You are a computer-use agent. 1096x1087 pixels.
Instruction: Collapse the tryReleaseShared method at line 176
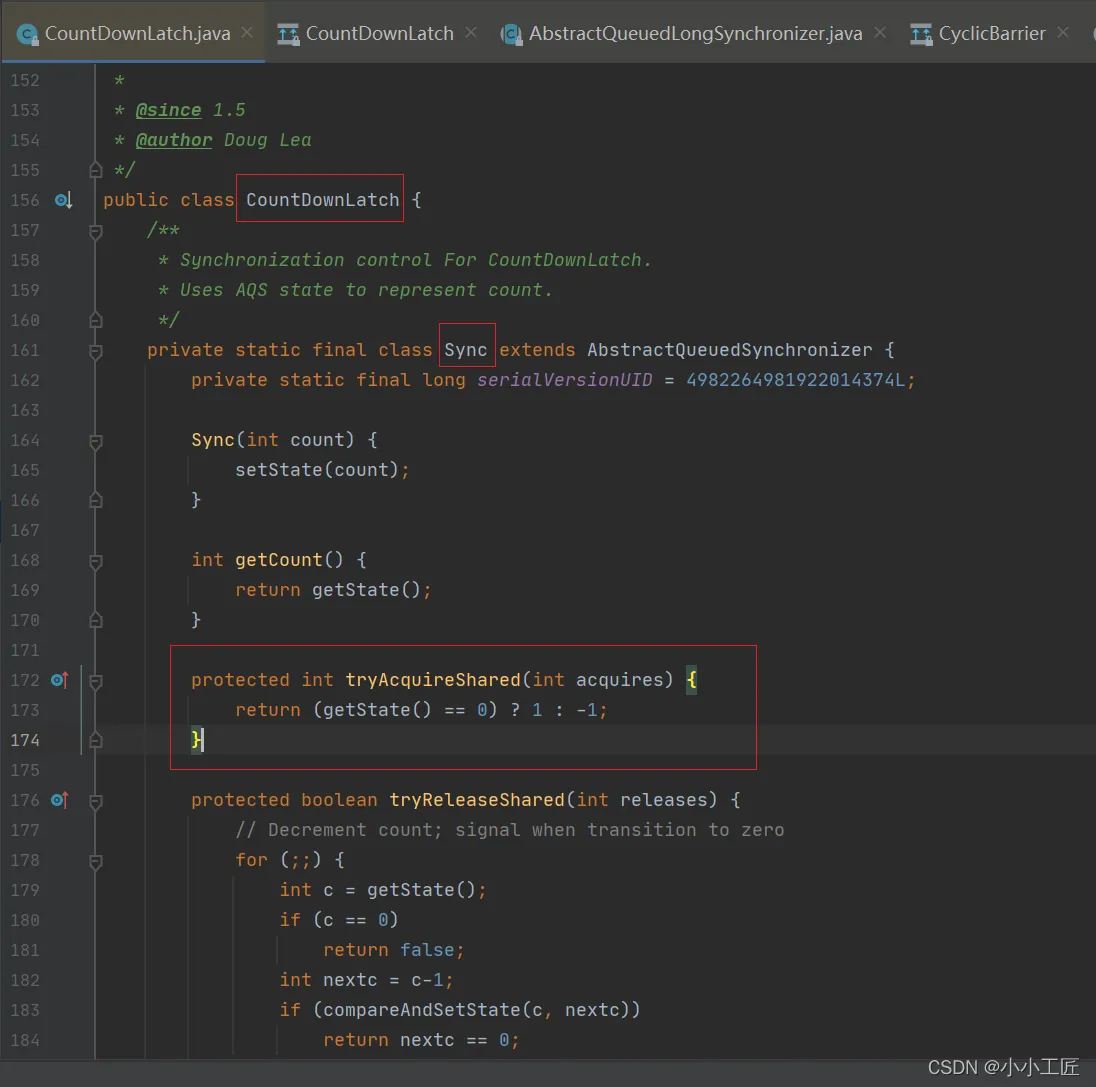pyautogui.click(x=96, y=801)
